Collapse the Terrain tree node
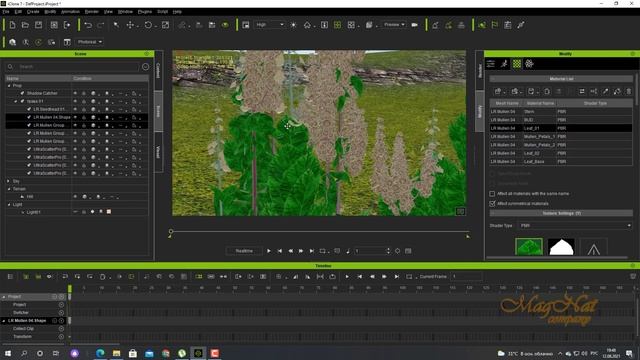The width and height of the screenshot is (640, 360). tap(9, 189)
